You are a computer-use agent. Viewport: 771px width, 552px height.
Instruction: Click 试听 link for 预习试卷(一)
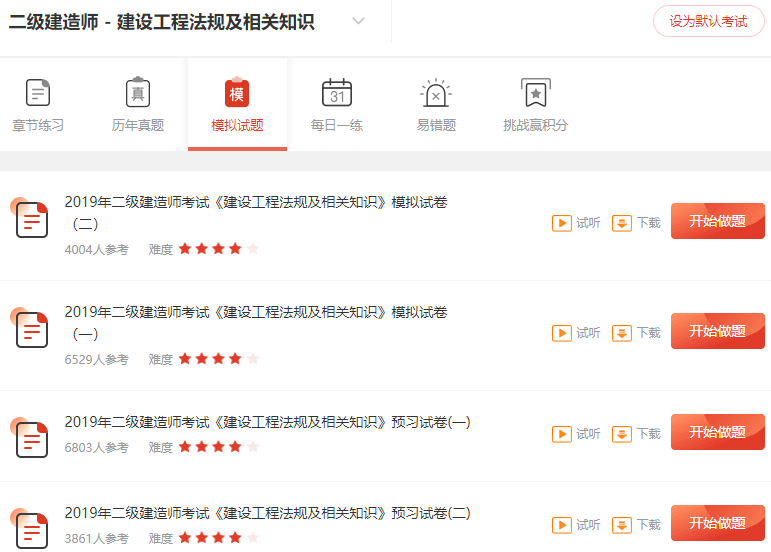click(589, 434)
